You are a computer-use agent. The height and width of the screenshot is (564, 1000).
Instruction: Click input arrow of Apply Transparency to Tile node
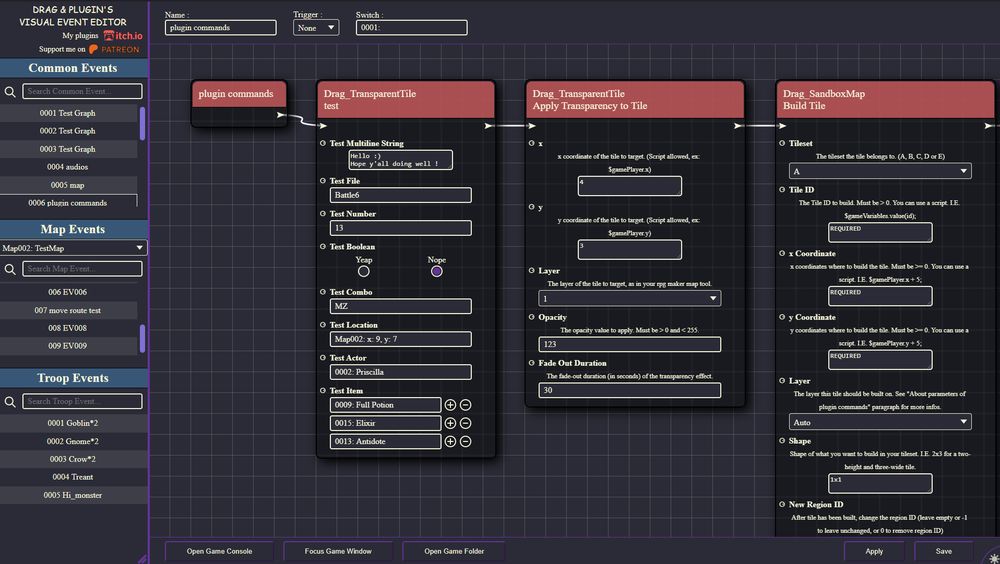[x=531, y=126]
